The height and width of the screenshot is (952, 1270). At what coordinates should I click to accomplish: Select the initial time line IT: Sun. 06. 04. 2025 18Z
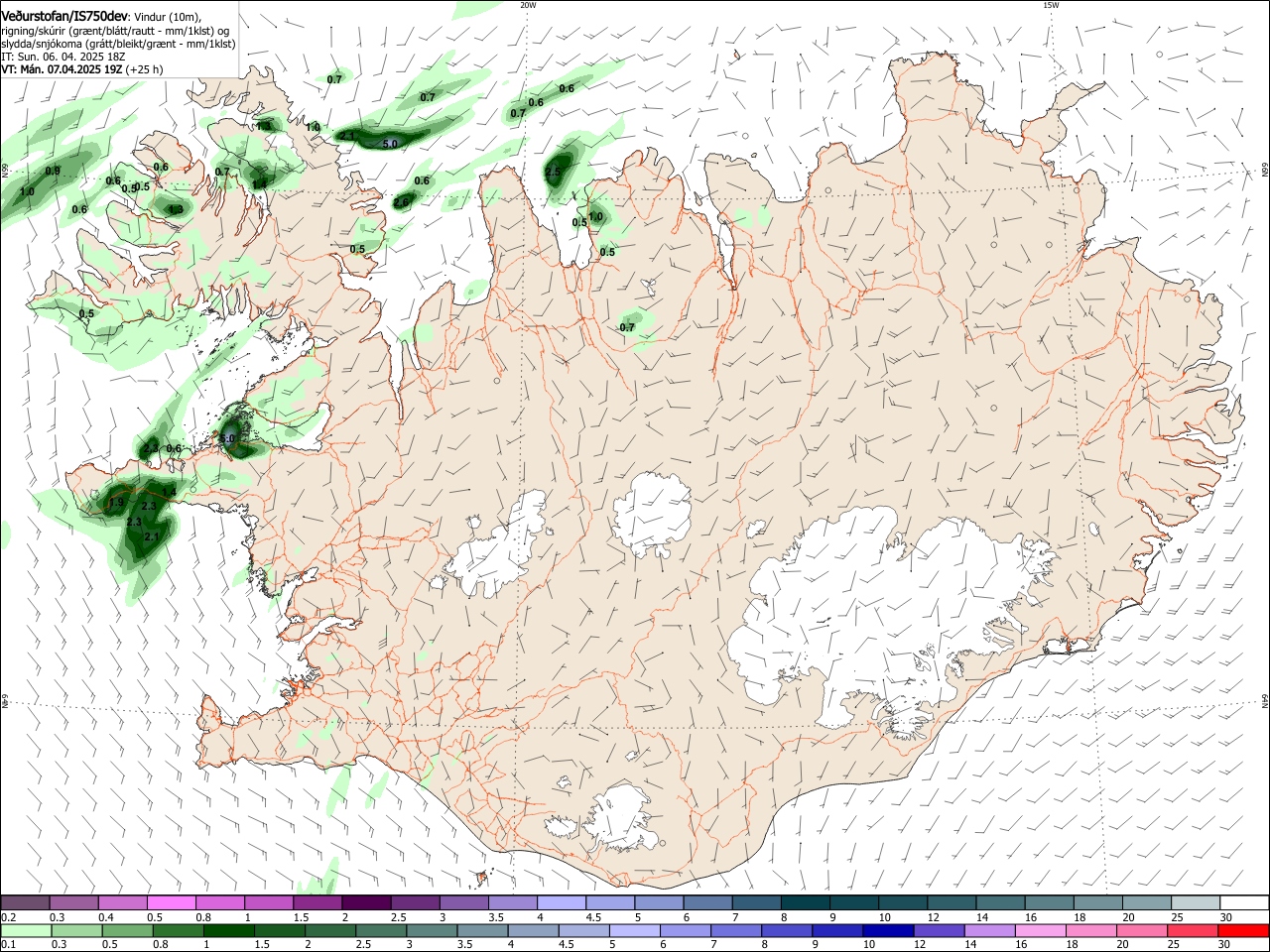(x=63, y=58)
